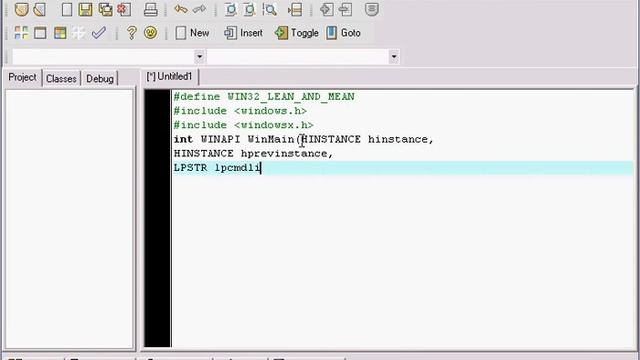Click 'hinstance,' at the end of the WinMain line
The image size is (640, 360).
400,139
